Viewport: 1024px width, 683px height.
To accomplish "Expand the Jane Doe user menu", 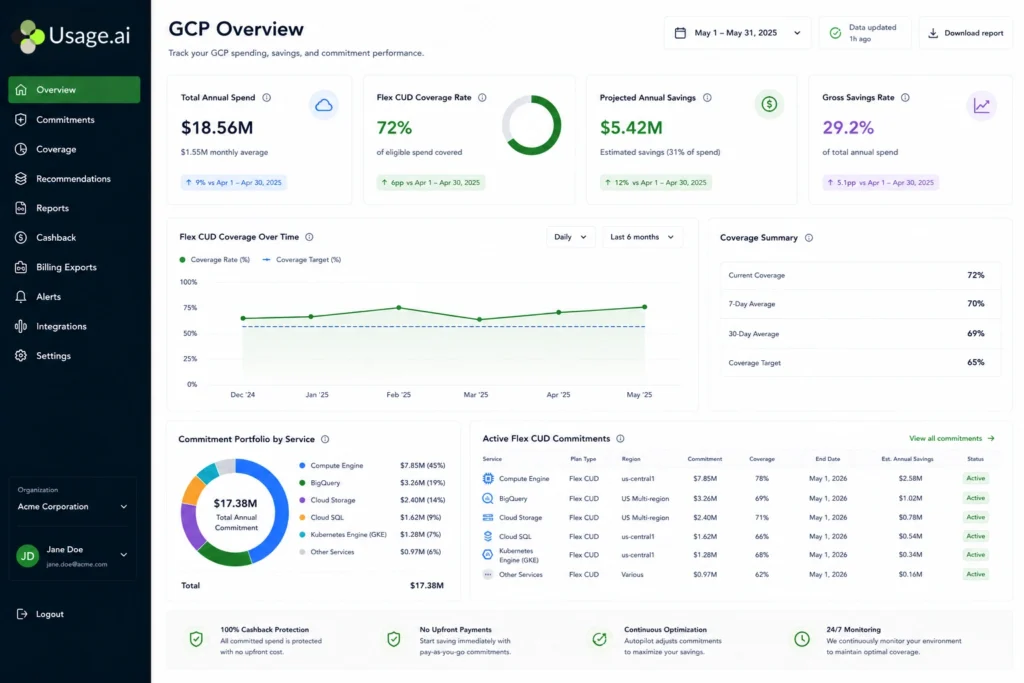I will pyautogui.click(x=123, y=555).
